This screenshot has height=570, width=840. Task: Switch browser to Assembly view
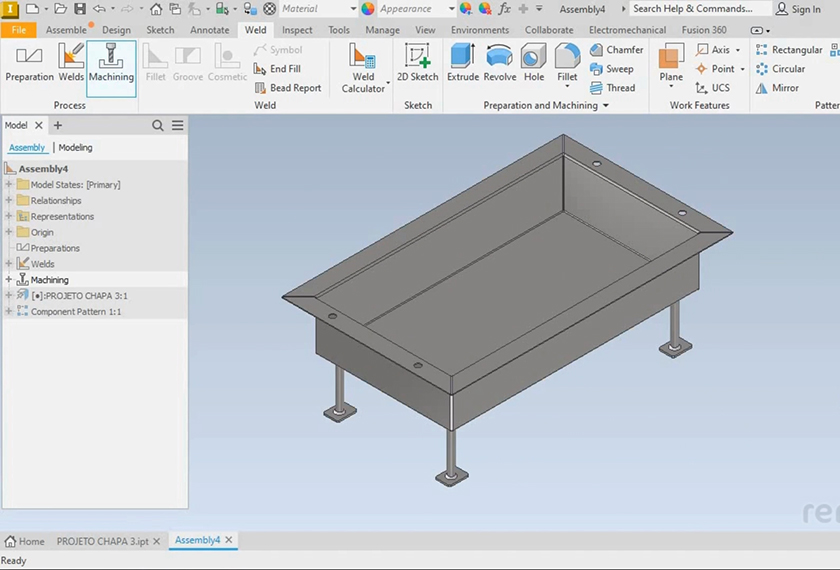pos(27,148)
